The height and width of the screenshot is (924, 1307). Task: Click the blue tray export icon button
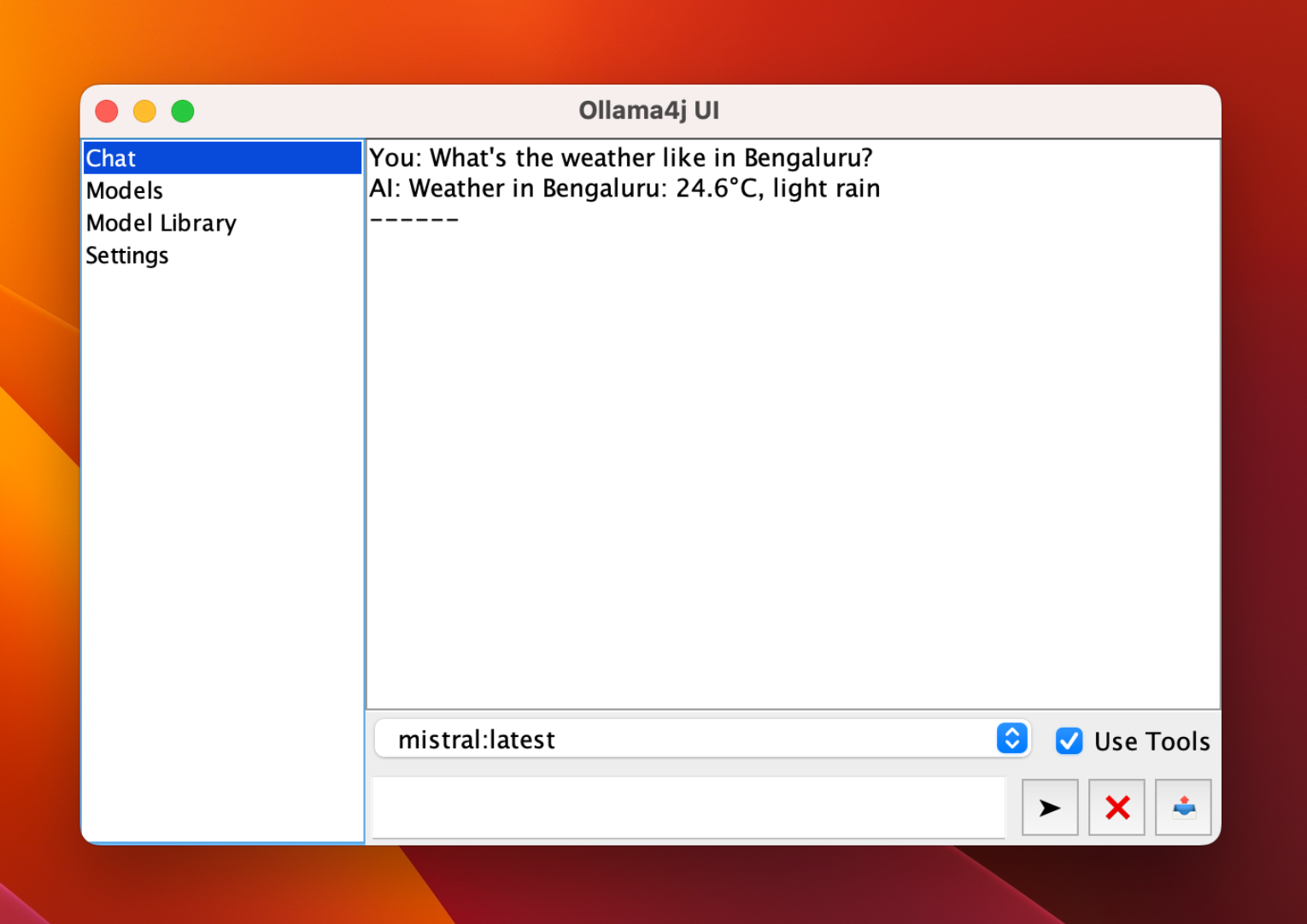click(x=1183, y=807)
